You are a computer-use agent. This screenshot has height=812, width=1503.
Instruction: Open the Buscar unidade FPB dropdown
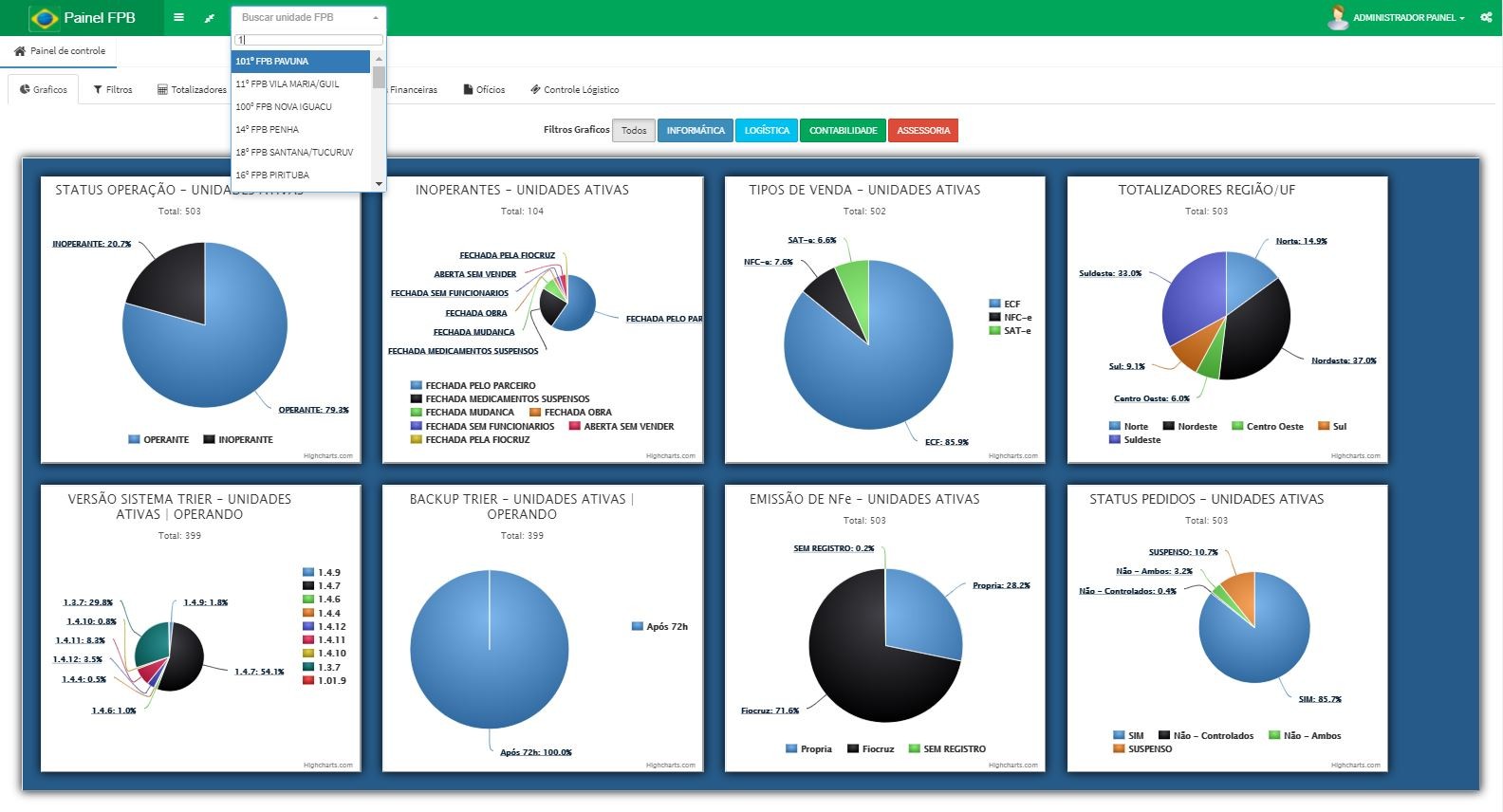pyautogui.click(x=308, y=18)
